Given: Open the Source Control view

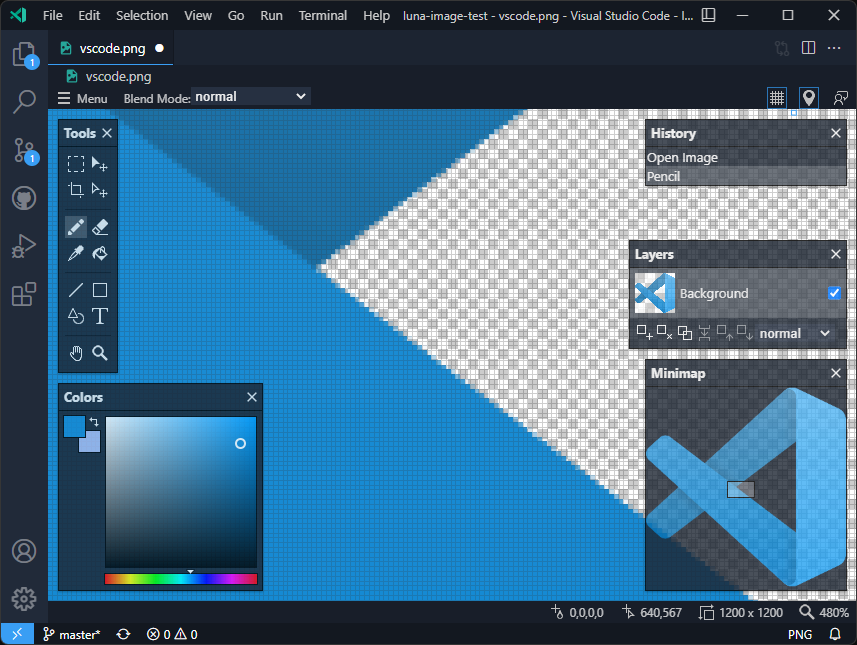Looking at the screenshot, I should 24,150.
